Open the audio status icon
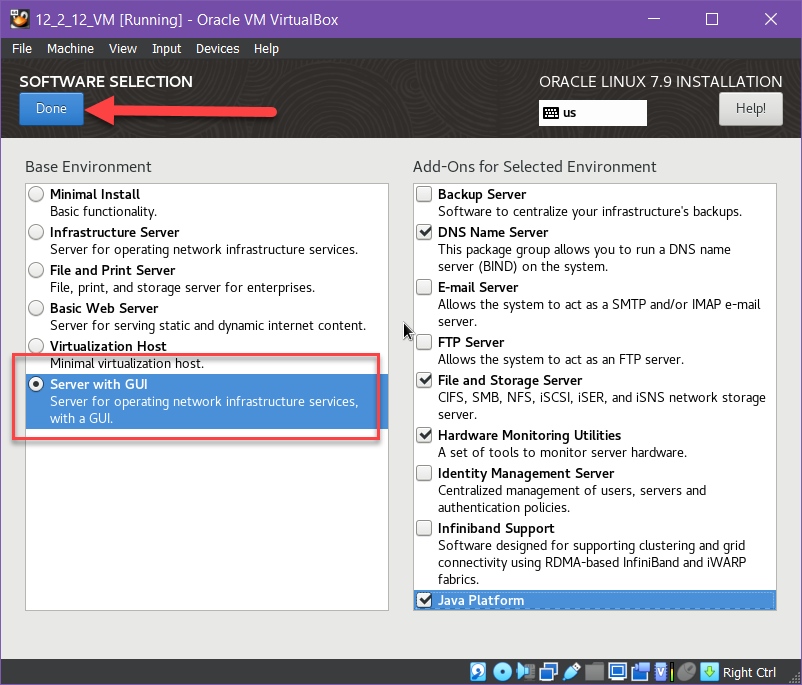This screenshot has height=685, width=802. point(525,672)
